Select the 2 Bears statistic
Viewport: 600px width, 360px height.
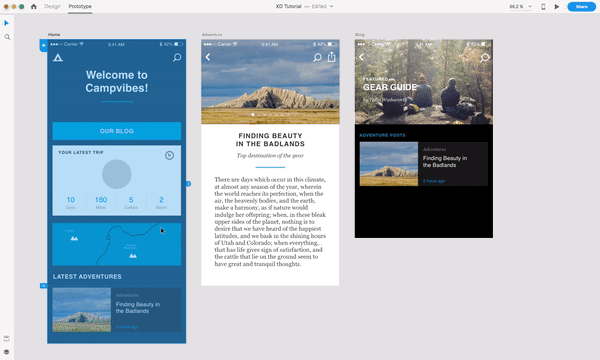click(x=161, y=203)
